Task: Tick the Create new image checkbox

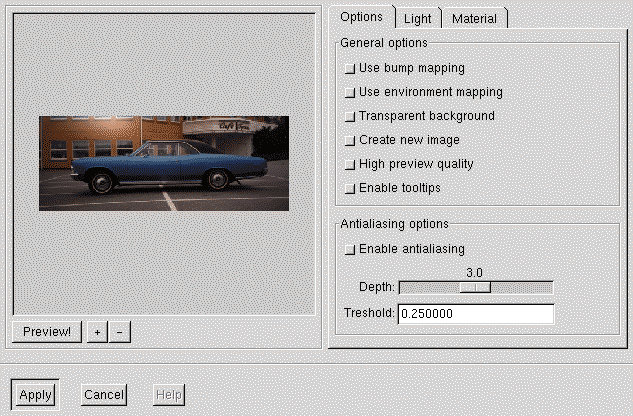Action: click(x=349, y=141)
